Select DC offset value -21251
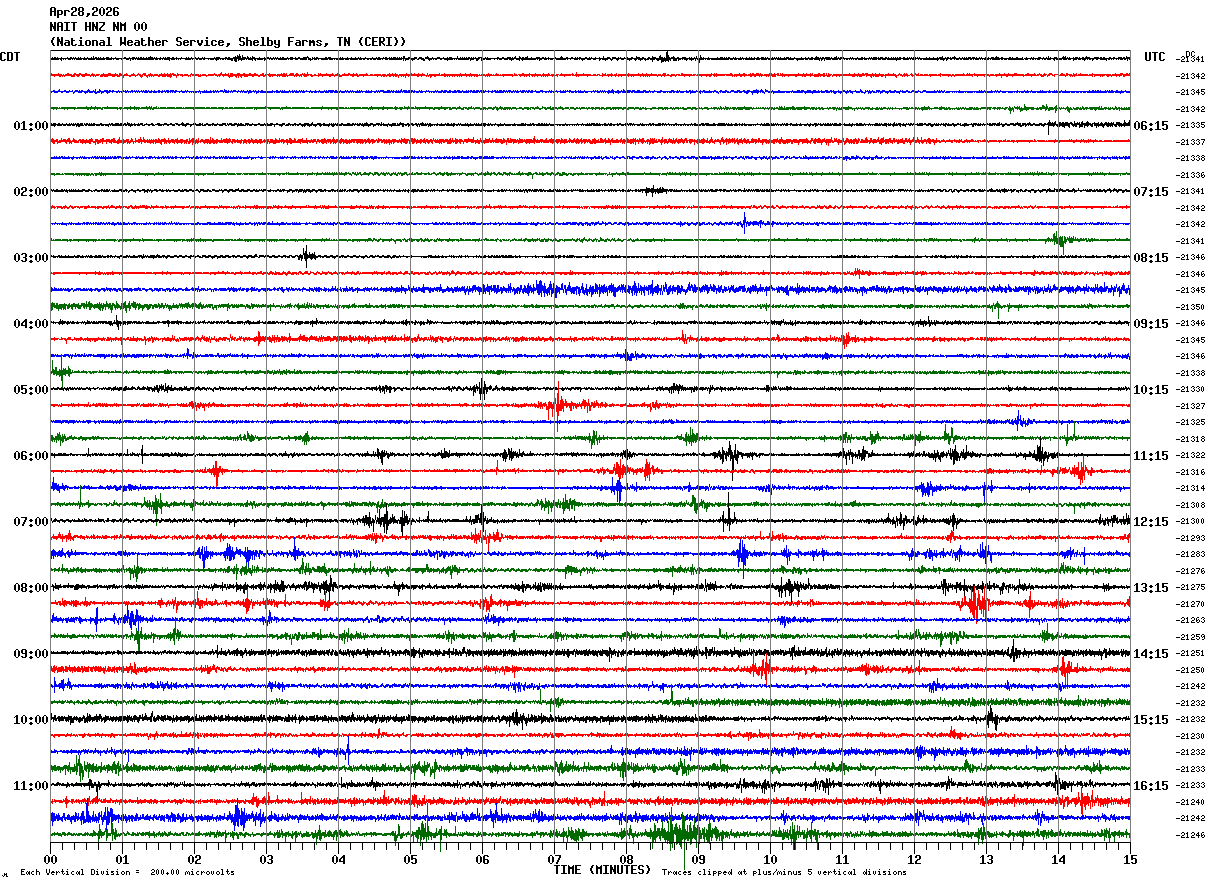The width and height of the screenshot is (1210, 886). [x=1191, y=654]
